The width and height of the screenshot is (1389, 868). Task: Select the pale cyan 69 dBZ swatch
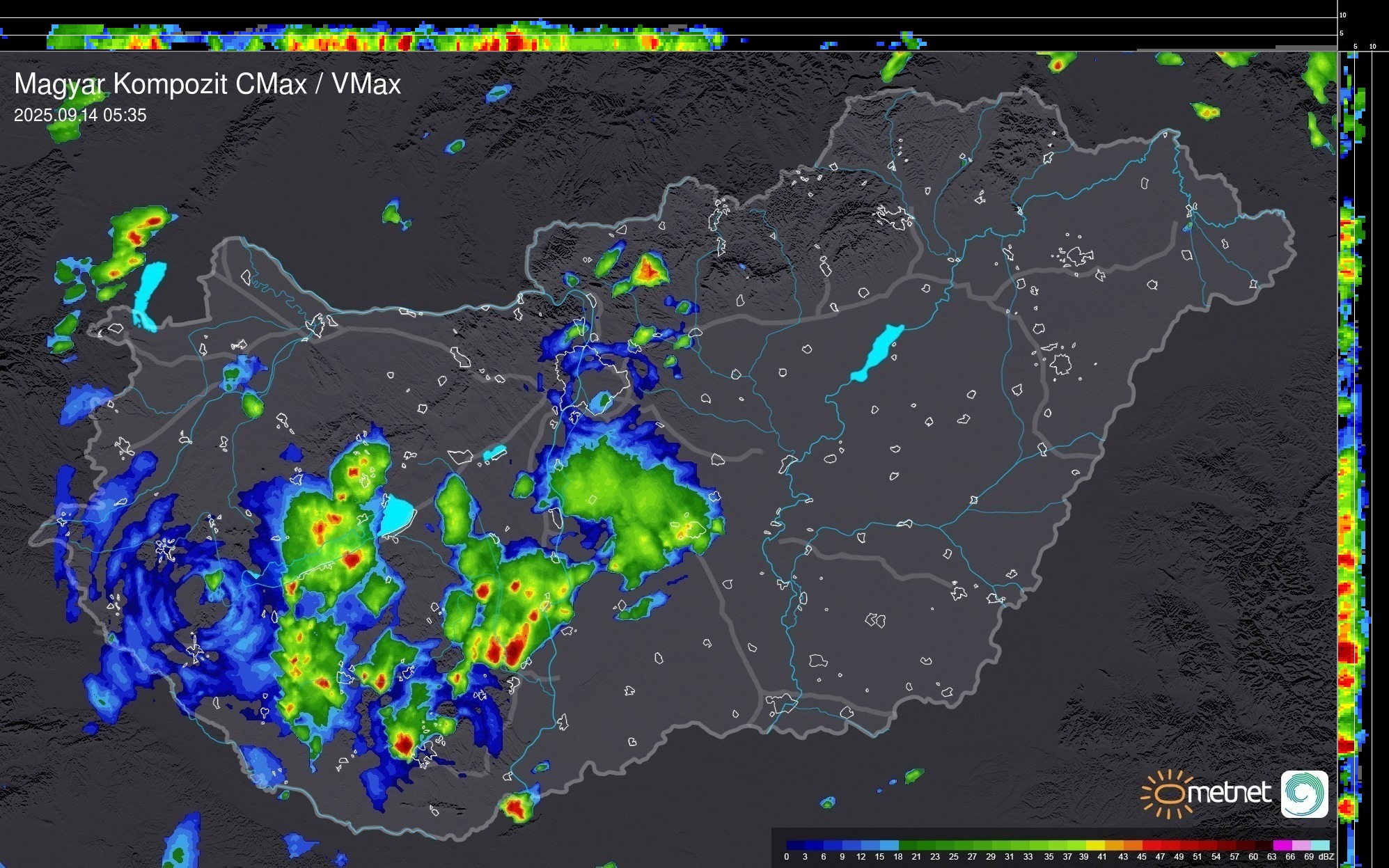(1319, 845)
